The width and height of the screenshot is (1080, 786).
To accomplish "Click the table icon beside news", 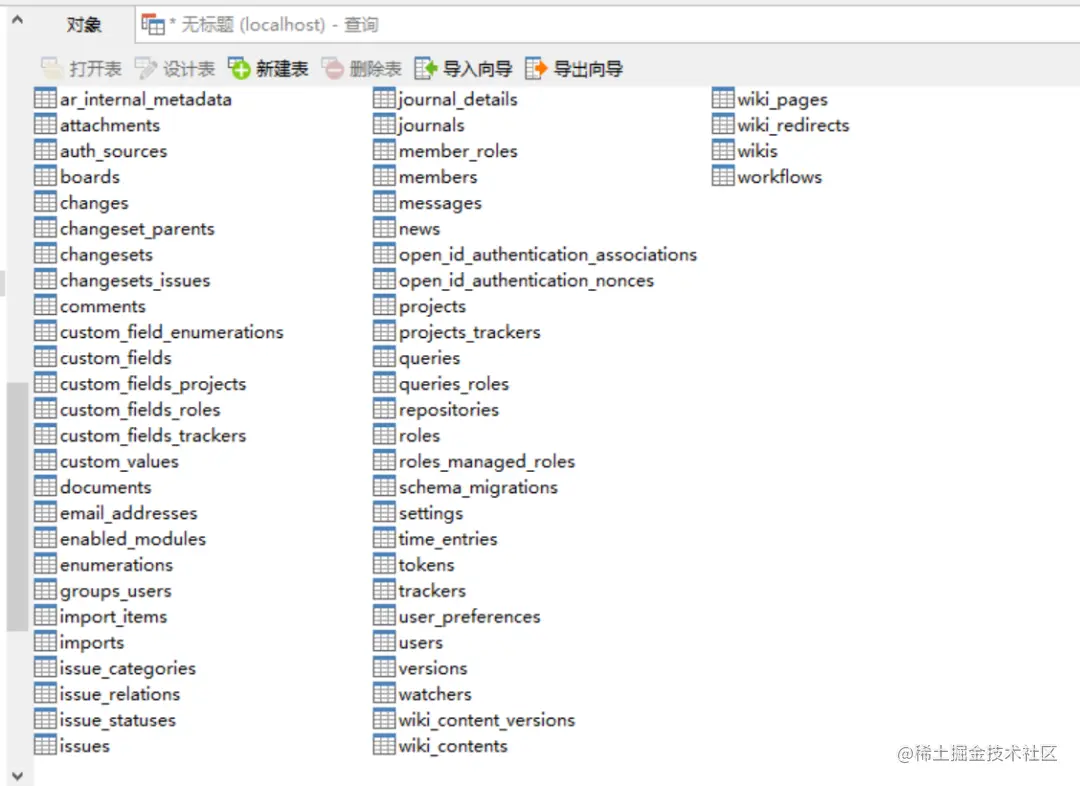I will [x=384, y=227].
